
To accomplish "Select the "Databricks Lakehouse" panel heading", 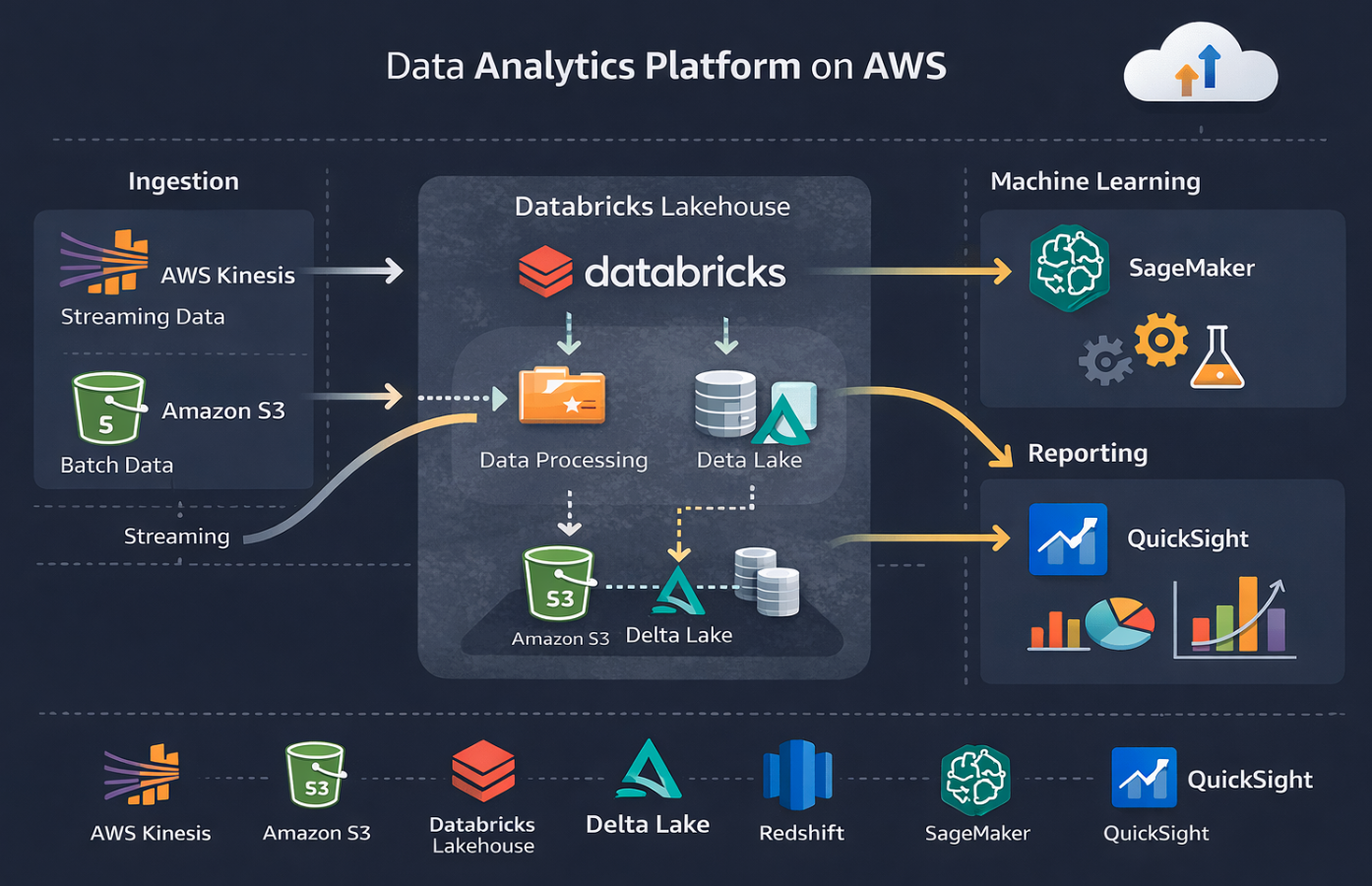I will pos(653,207).
